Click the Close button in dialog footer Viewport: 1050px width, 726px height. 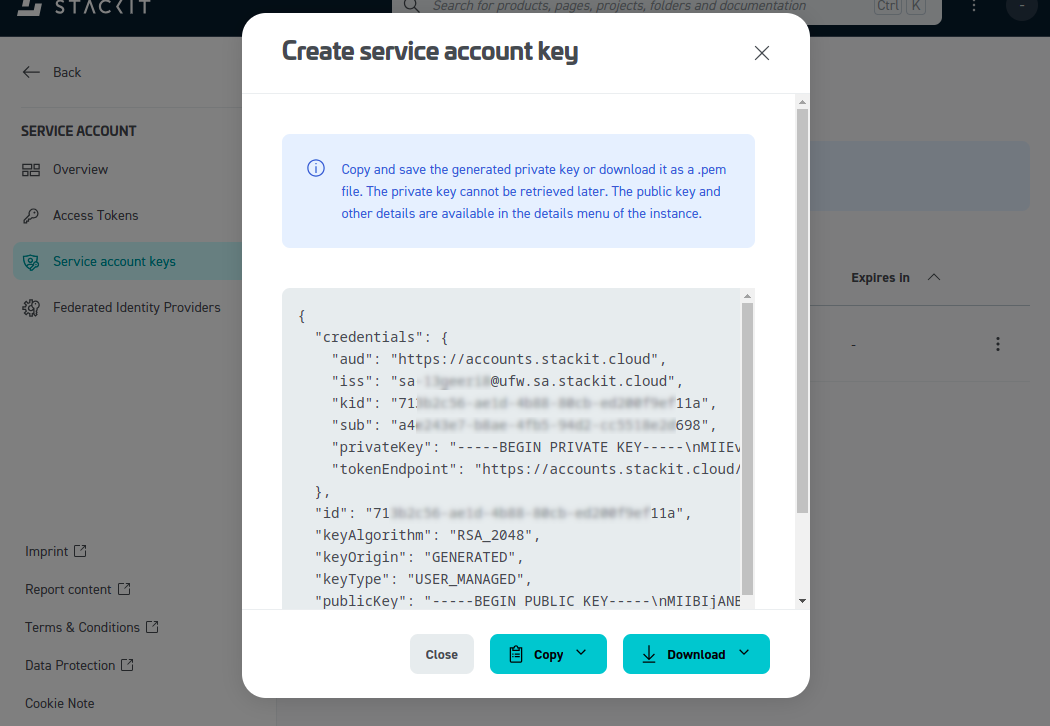441,654
